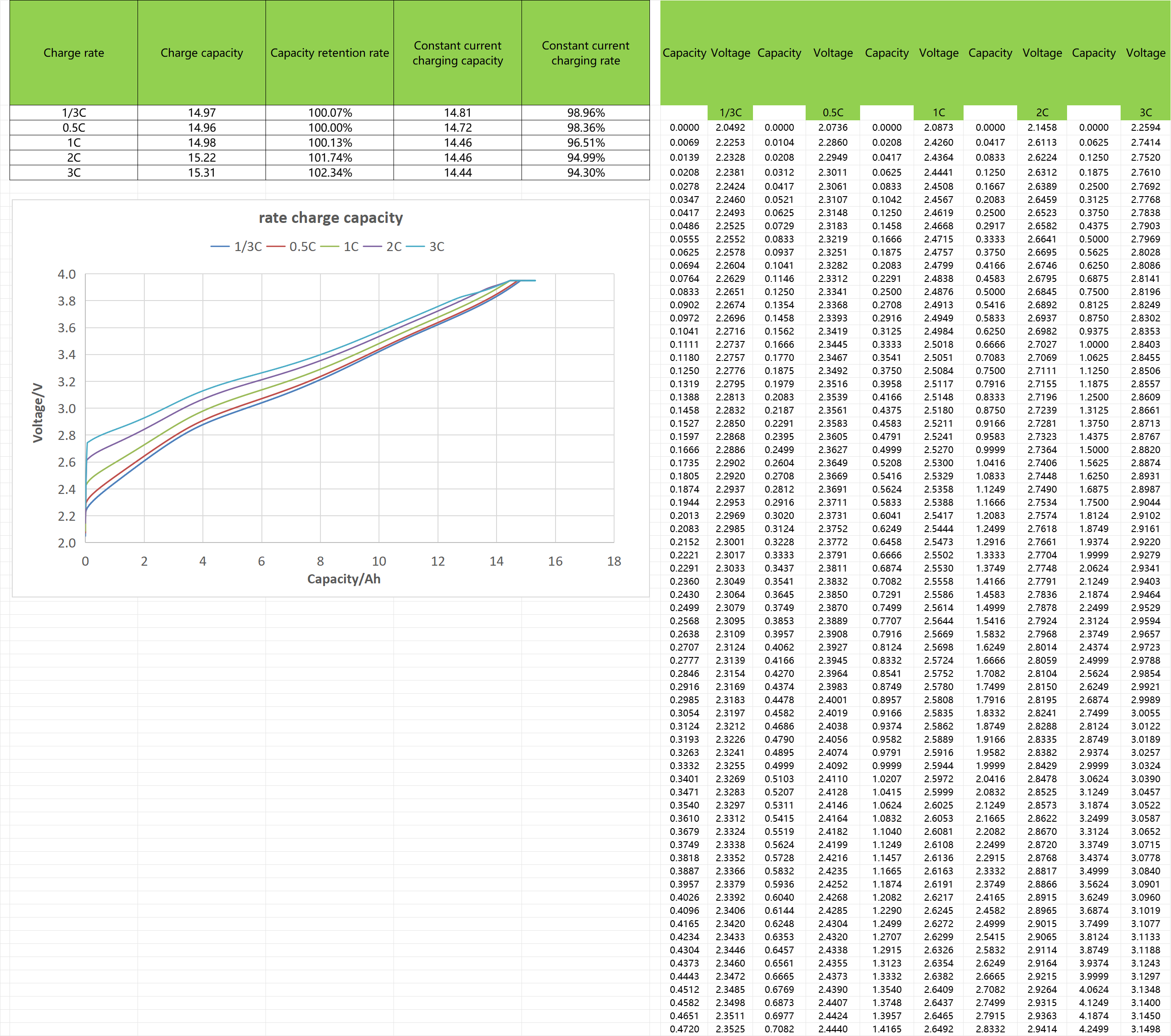
Task: Click 'Capacity retention rate' header cell
Action: click(x=330, y=53)
